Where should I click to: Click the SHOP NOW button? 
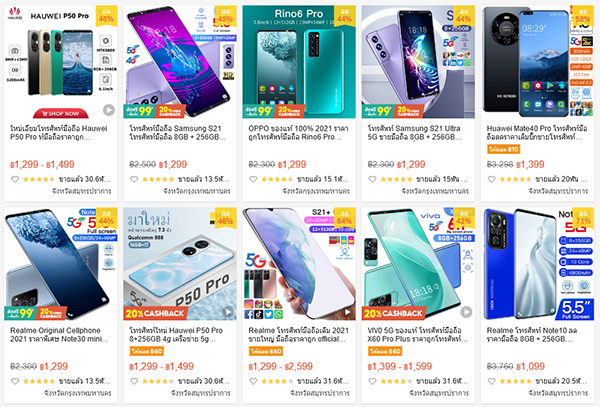[x=60, y=114]
